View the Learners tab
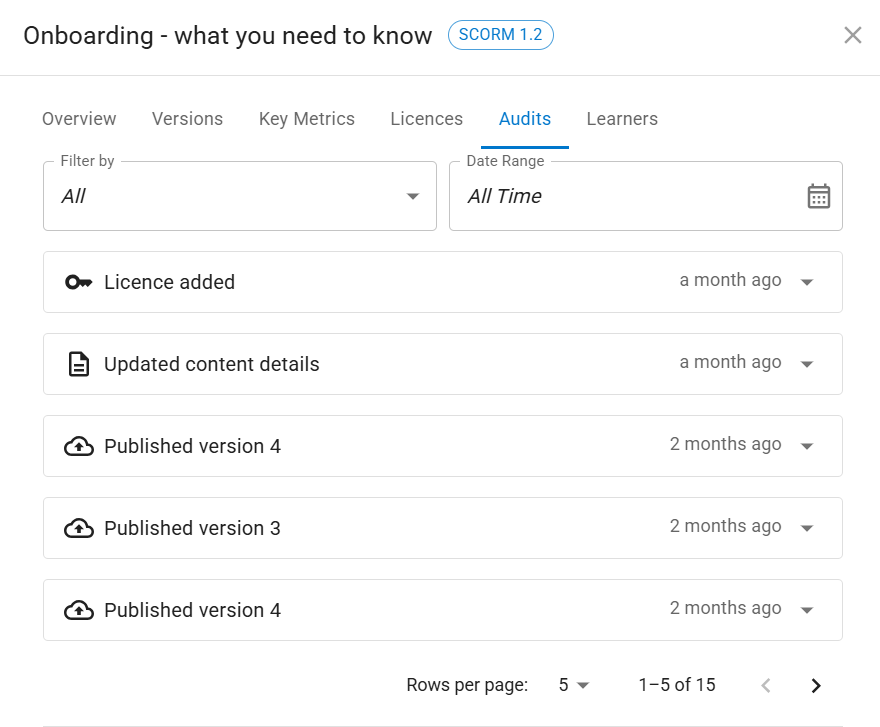880x727 pixels. pyautogui.click(x=622, y=119)
